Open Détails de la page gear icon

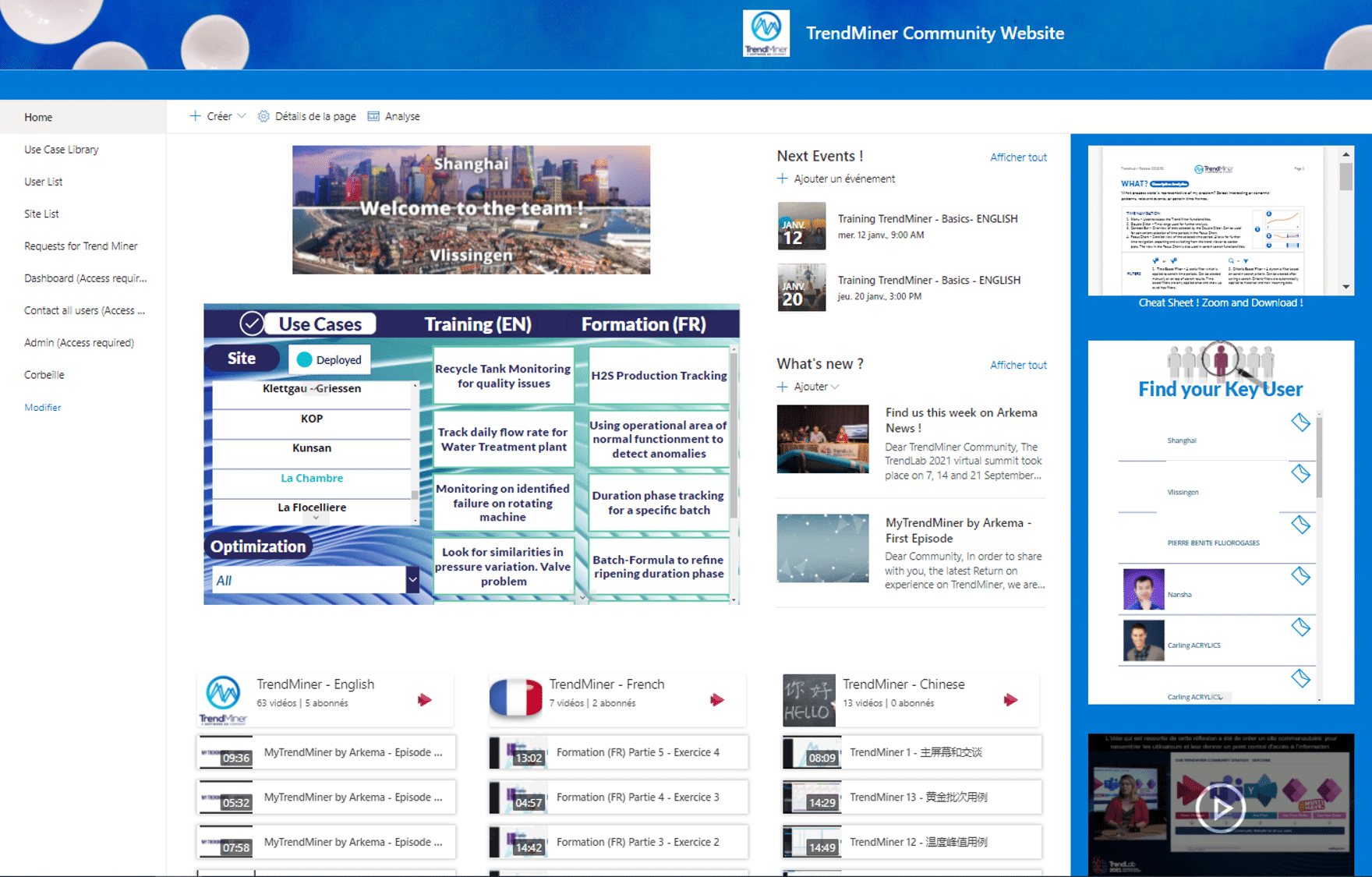[263, 116]
